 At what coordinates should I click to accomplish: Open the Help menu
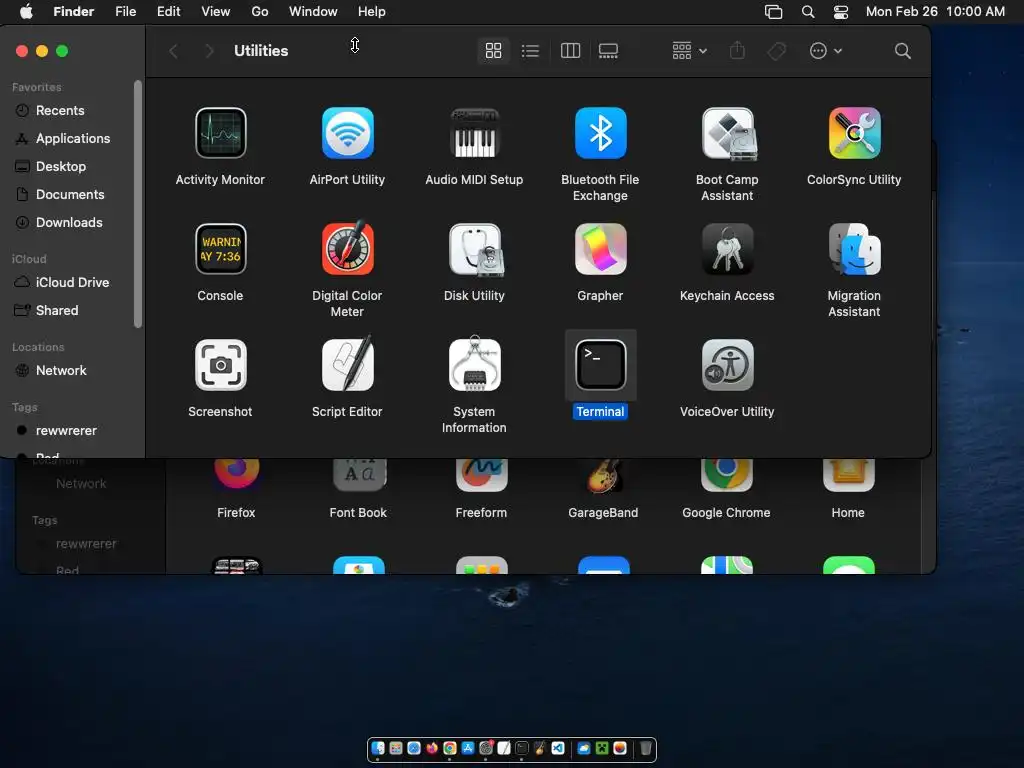click(372, 11)
